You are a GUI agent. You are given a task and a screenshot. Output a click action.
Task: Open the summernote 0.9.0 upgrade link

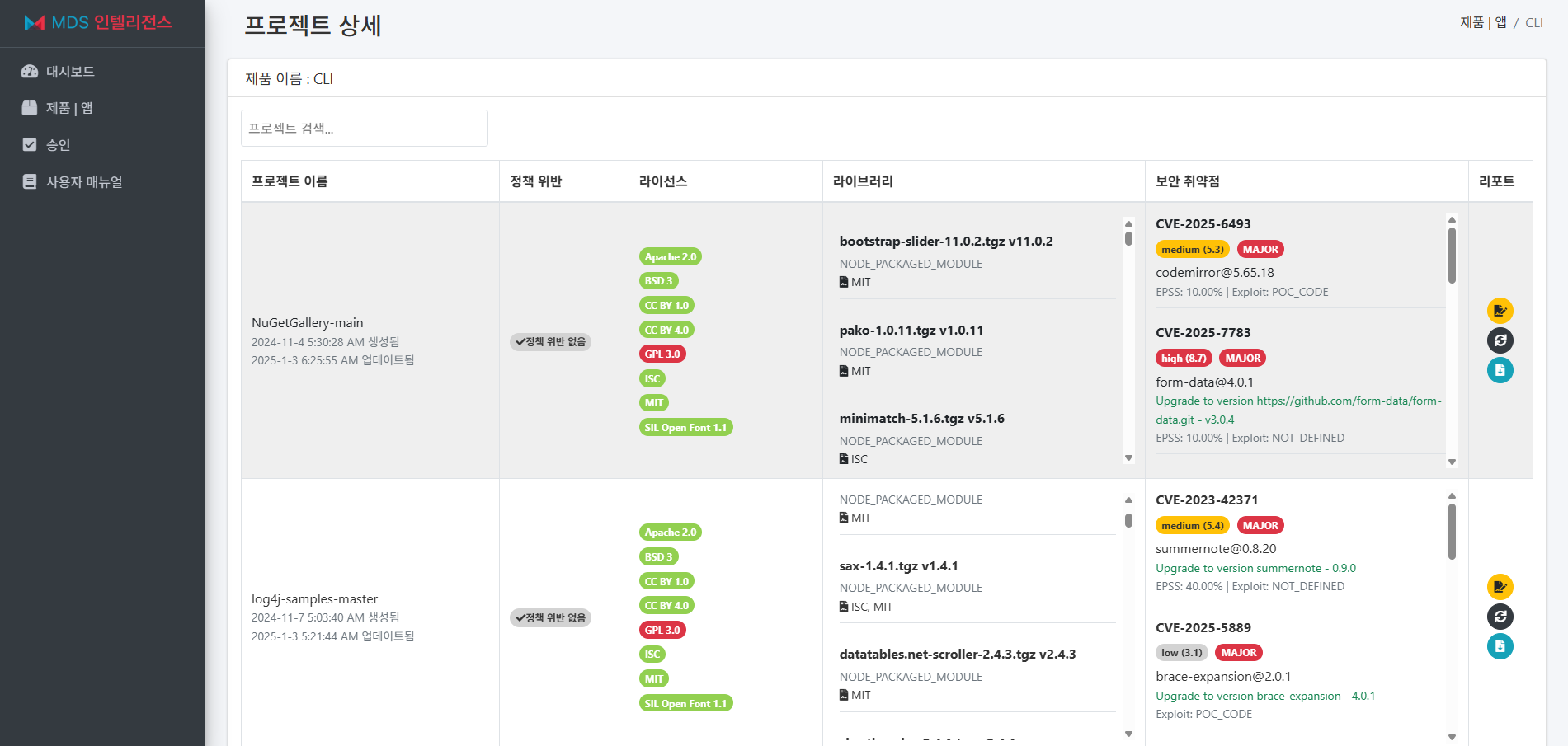coord(1256,568)
